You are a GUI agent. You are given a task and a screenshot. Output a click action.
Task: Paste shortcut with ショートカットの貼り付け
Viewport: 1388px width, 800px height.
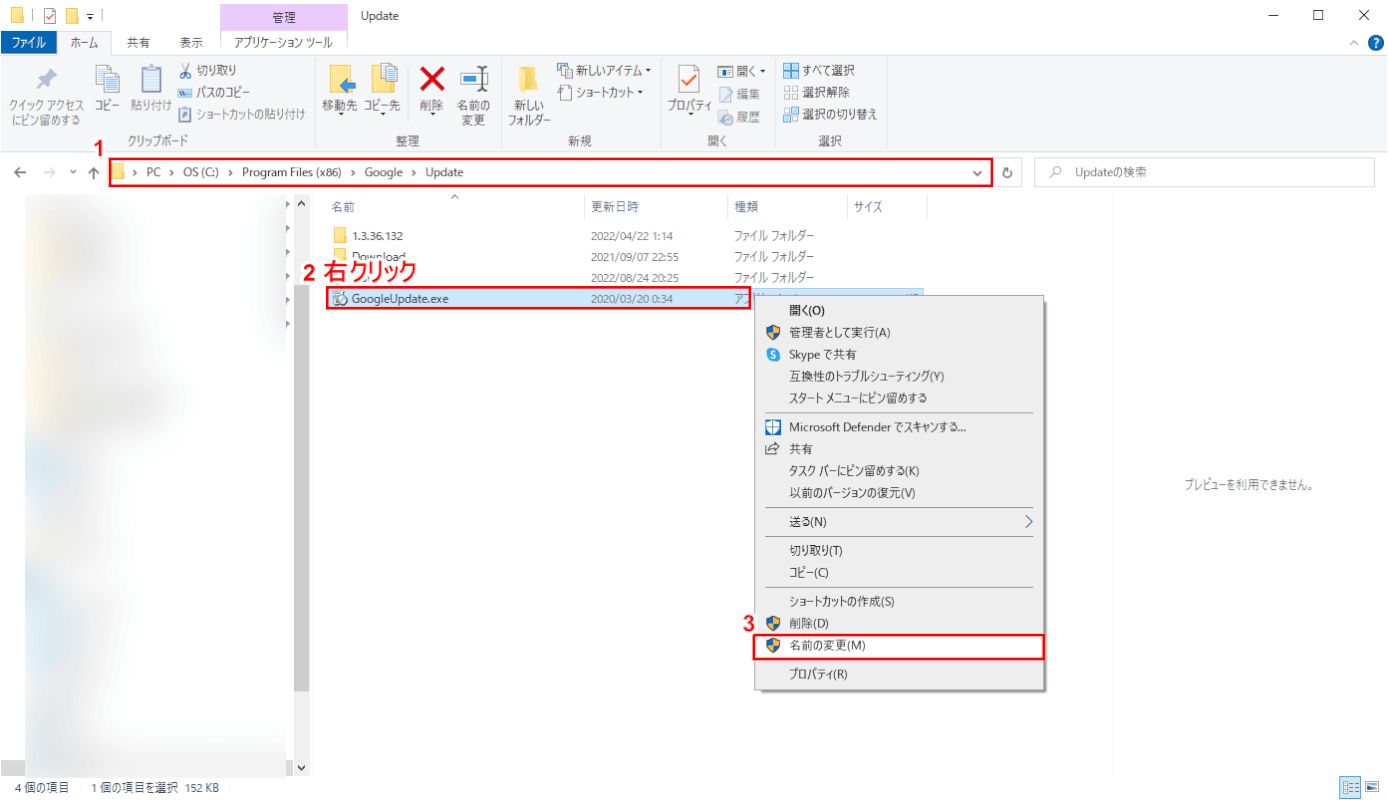[242, 114]
